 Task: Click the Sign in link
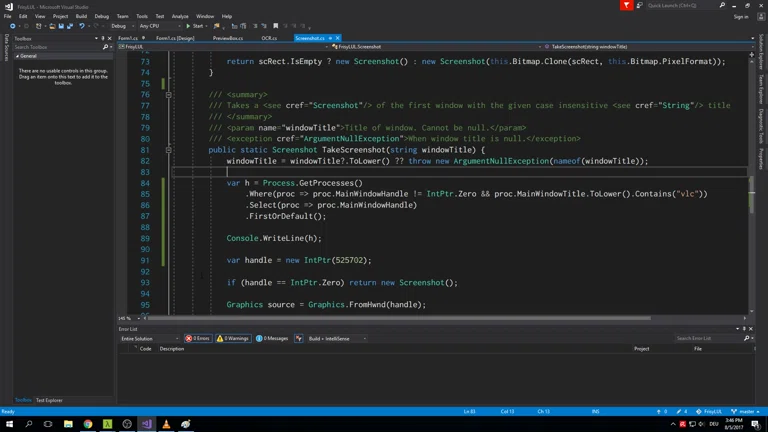tap(741, 17)
